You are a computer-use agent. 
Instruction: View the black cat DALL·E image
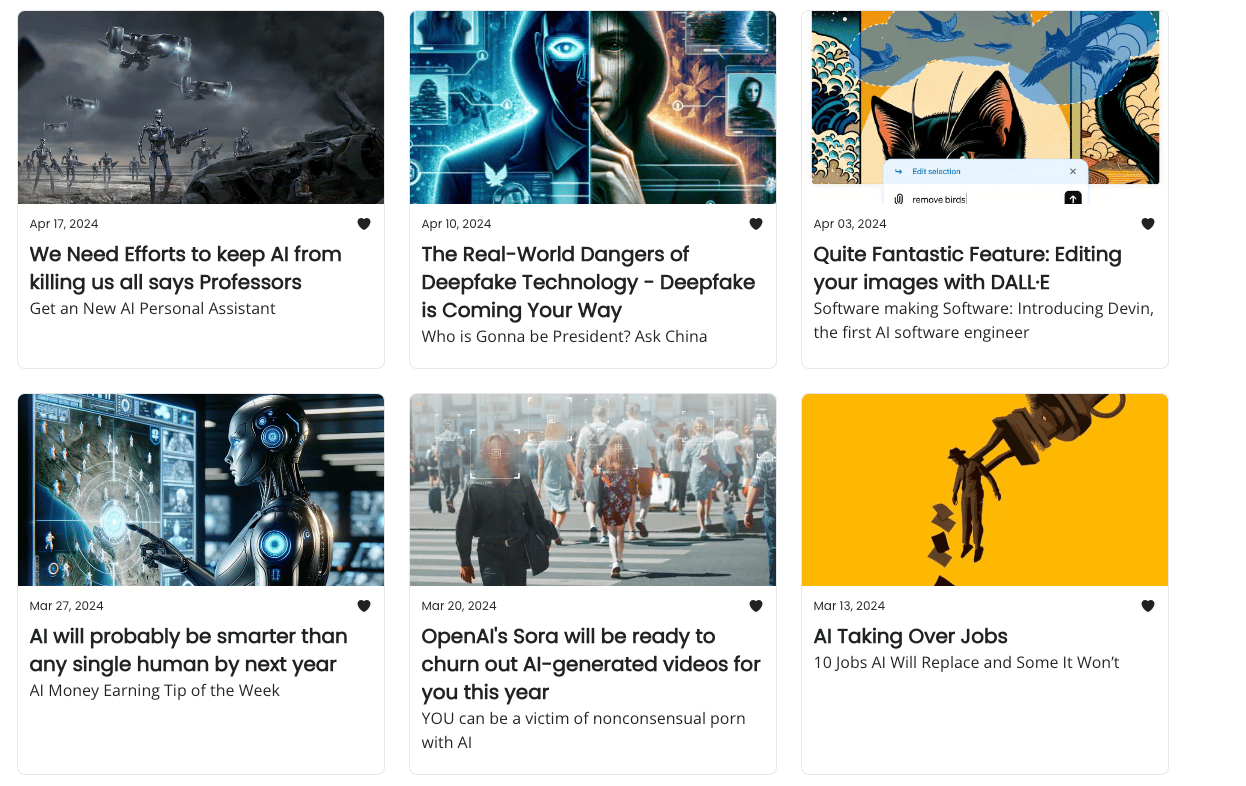[x=985, y=107]
